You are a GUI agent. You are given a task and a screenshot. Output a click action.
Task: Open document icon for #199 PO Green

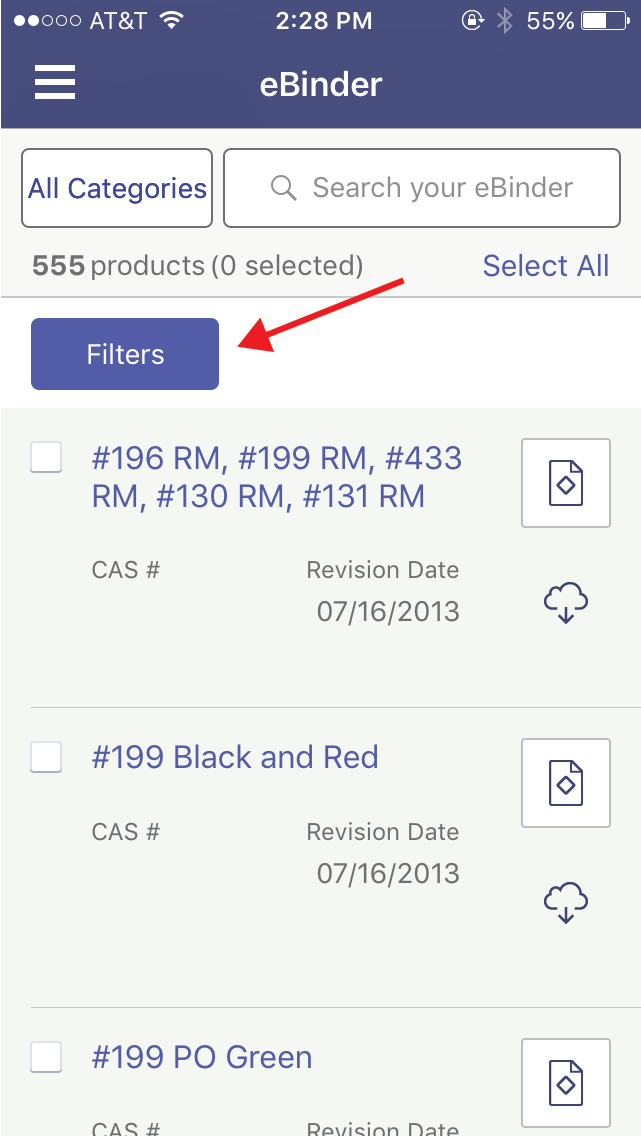[565, 1083]
